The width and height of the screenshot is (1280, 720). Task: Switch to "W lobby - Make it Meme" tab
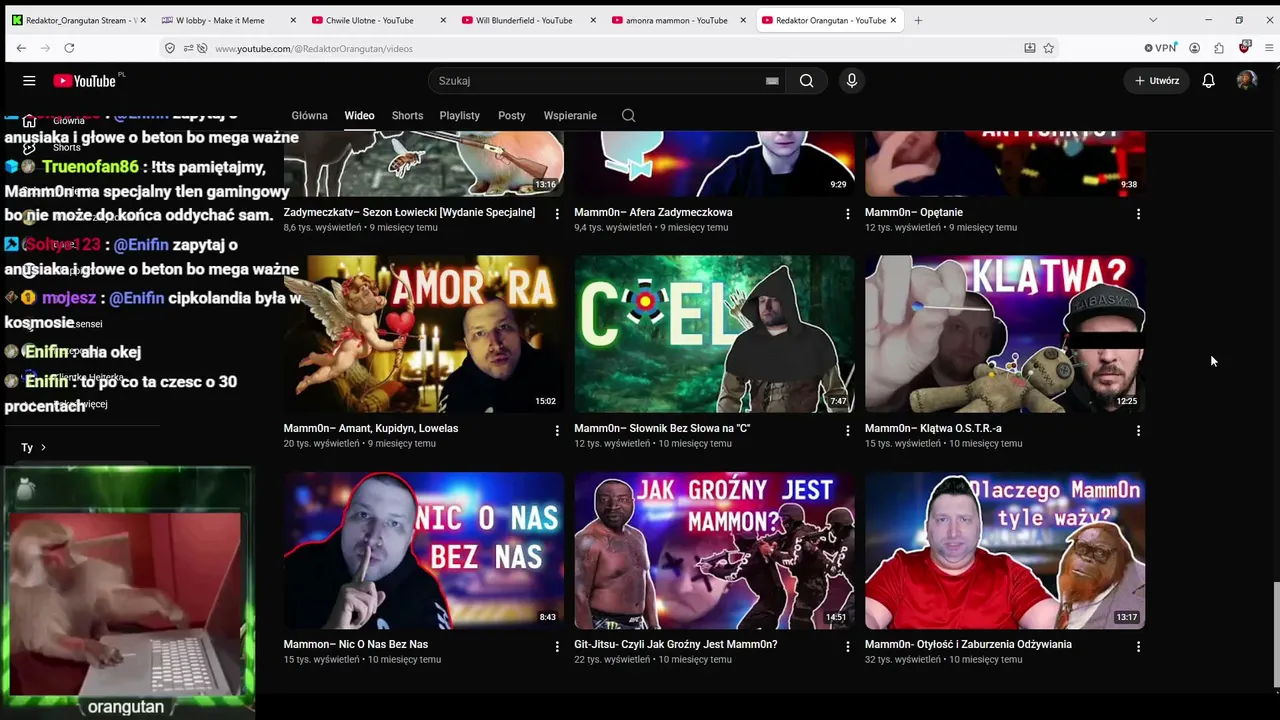click(x=228, y=20)
